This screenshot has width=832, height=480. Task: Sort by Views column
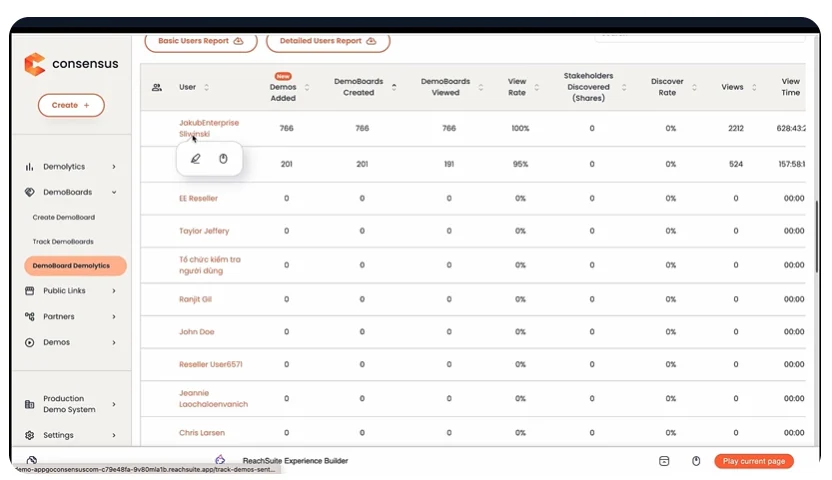pos(754,87)
